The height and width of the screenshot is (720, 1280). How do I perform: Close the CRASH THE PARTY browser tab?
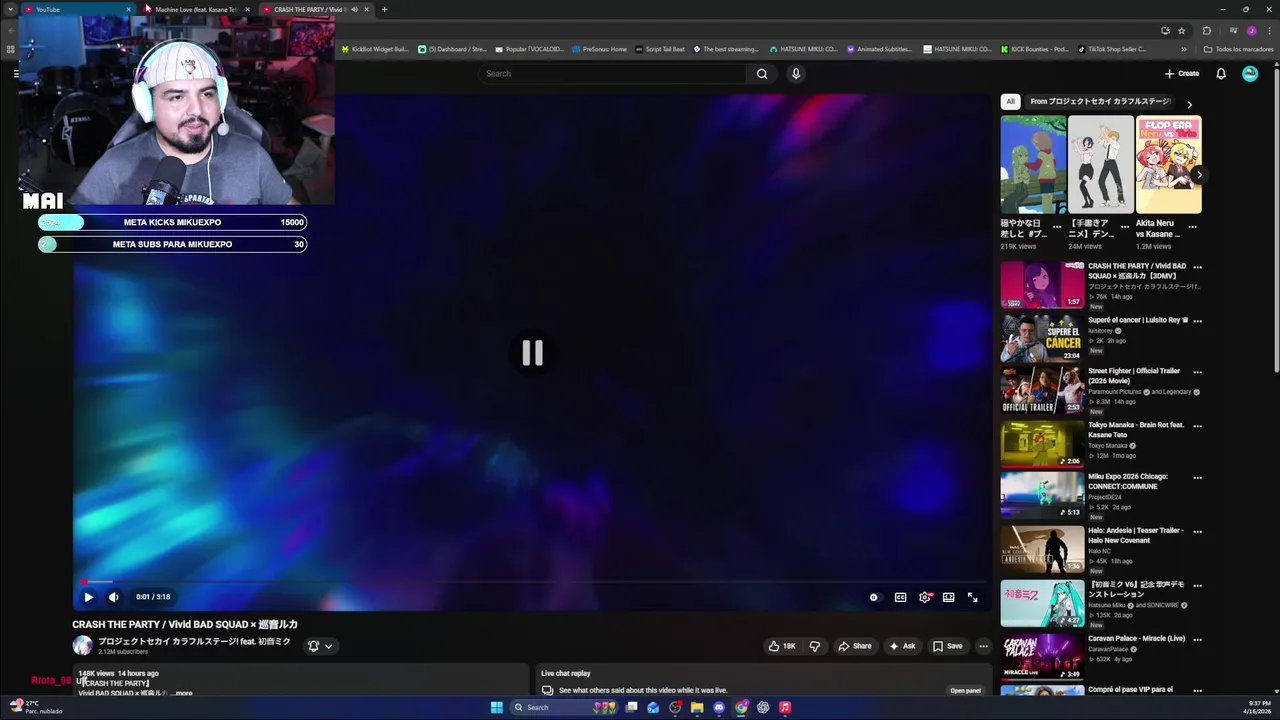[367, 9]
